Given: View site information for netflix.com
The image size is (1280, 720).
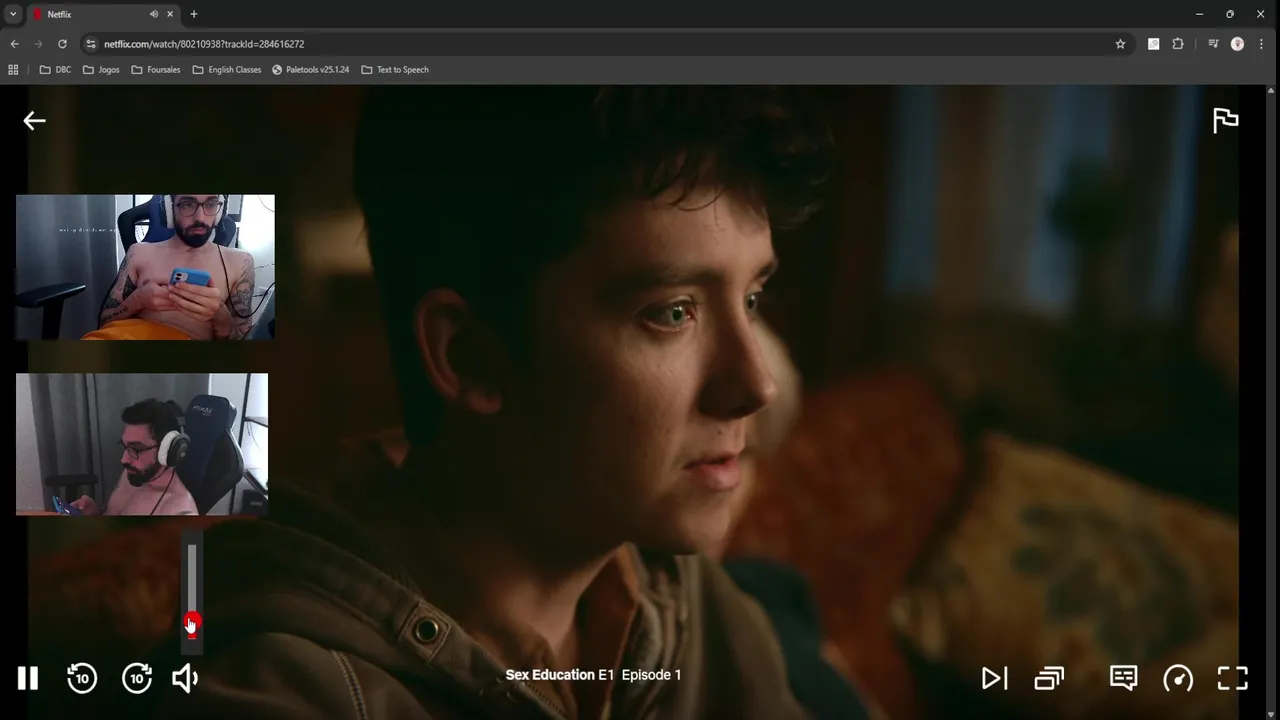Looking at the screenshot, I should pyautogui.click(x=91, y=44).
